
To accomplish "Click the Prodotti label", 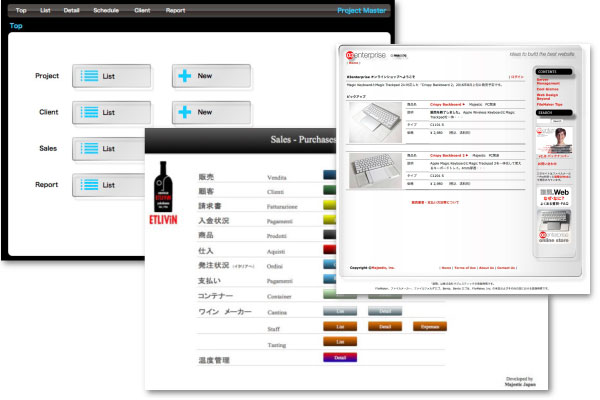I will [277, 236].
